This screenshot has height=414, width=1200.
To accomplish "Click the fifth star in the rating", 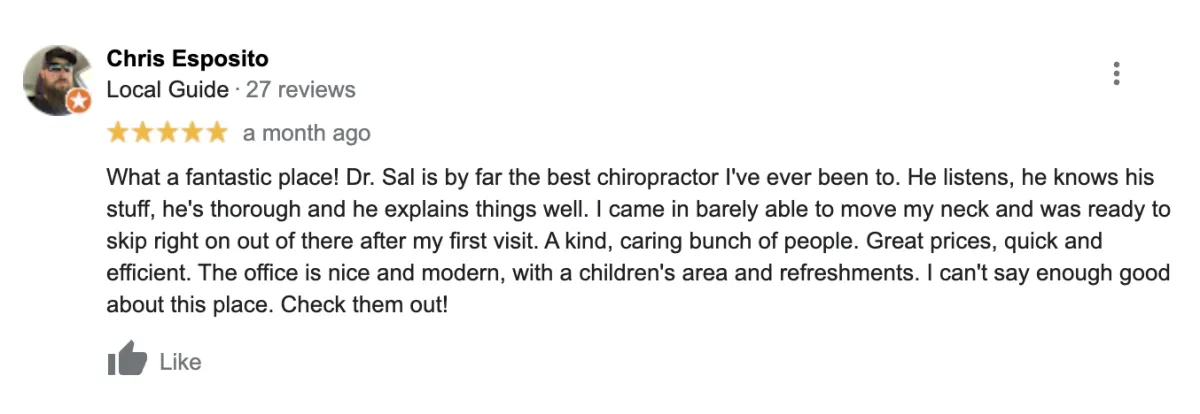I will pos(216,132).
